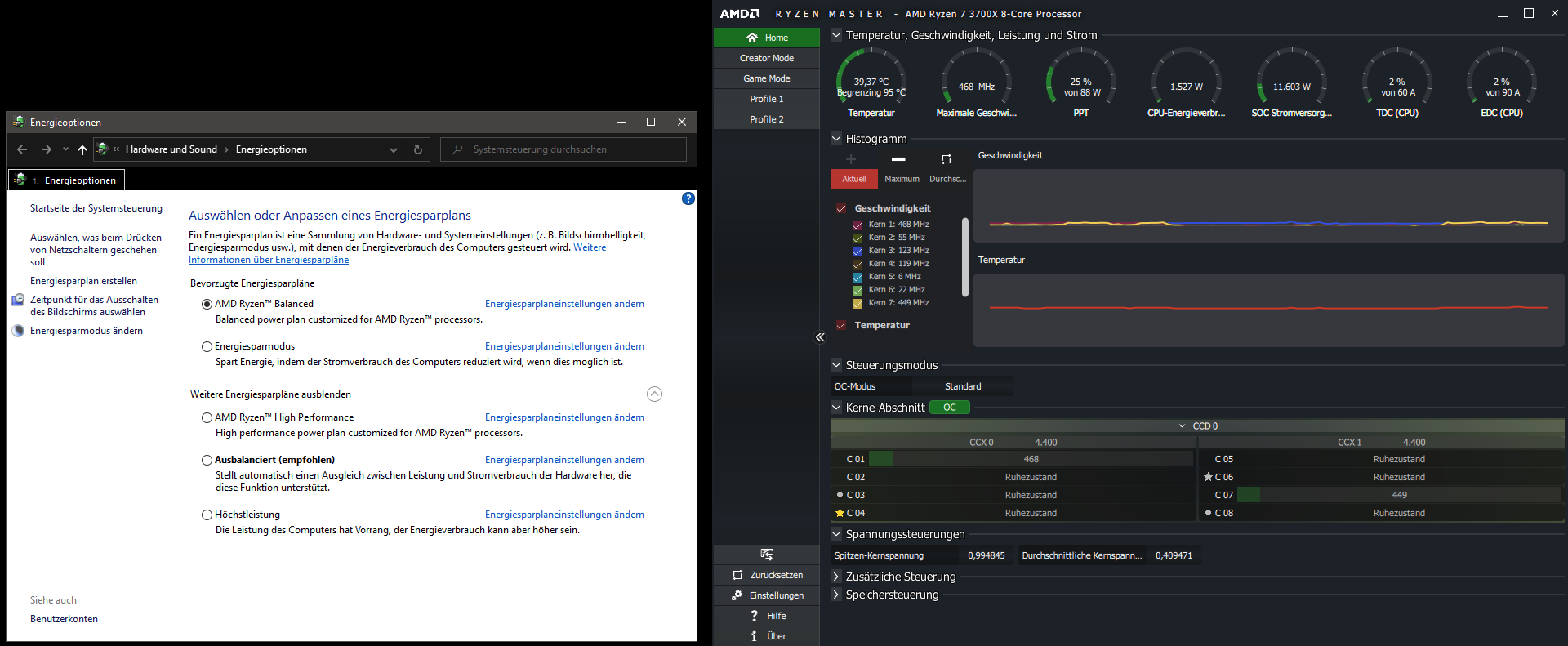Select the AMD Ryzen Balanced power plan
The width and height of the screenshot is (1568, 646).
pyautogui.click(x=207, y=304)
